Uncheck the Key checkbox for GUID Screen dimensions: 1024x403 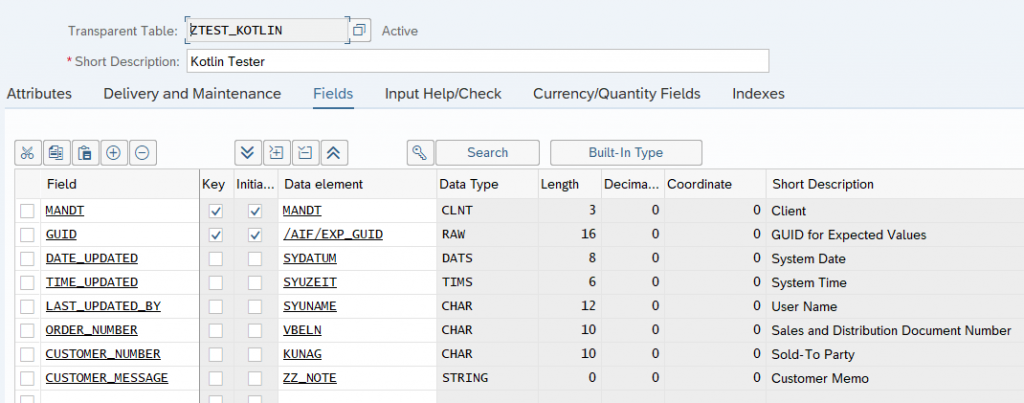pos(216,234)
